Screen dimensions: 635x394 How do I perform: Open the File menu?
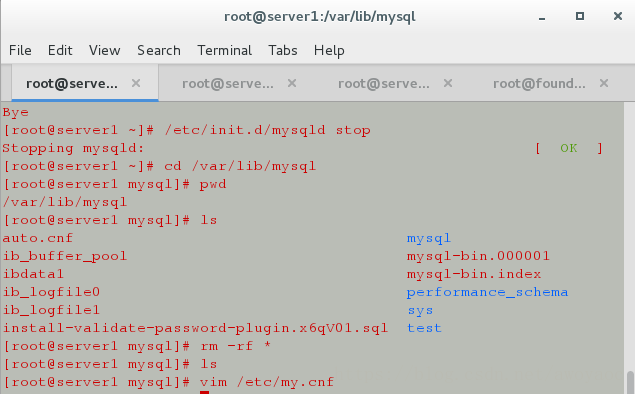pyautogui.click(x=20, y=50)
